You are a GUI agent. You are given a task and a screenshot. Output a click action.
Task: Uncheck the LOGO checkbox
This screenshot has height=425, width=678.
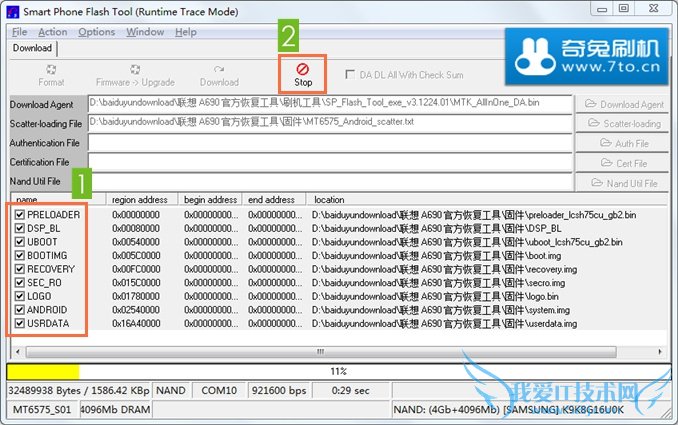point(19,296)
